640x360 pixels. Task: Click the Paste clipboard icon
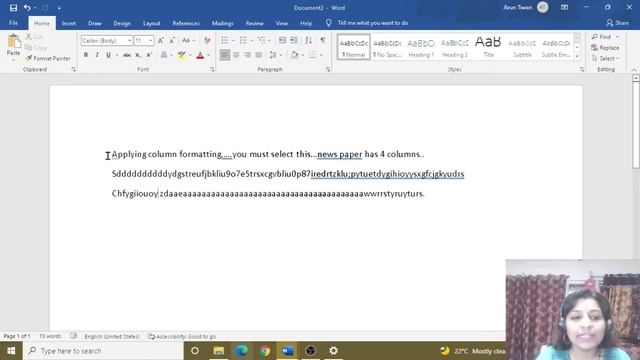point(13,41)
